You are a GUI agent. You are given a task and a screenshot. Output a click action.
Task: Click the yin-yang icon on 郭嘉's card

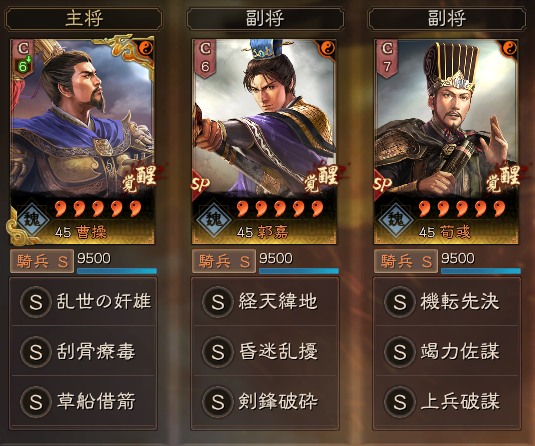328,48
